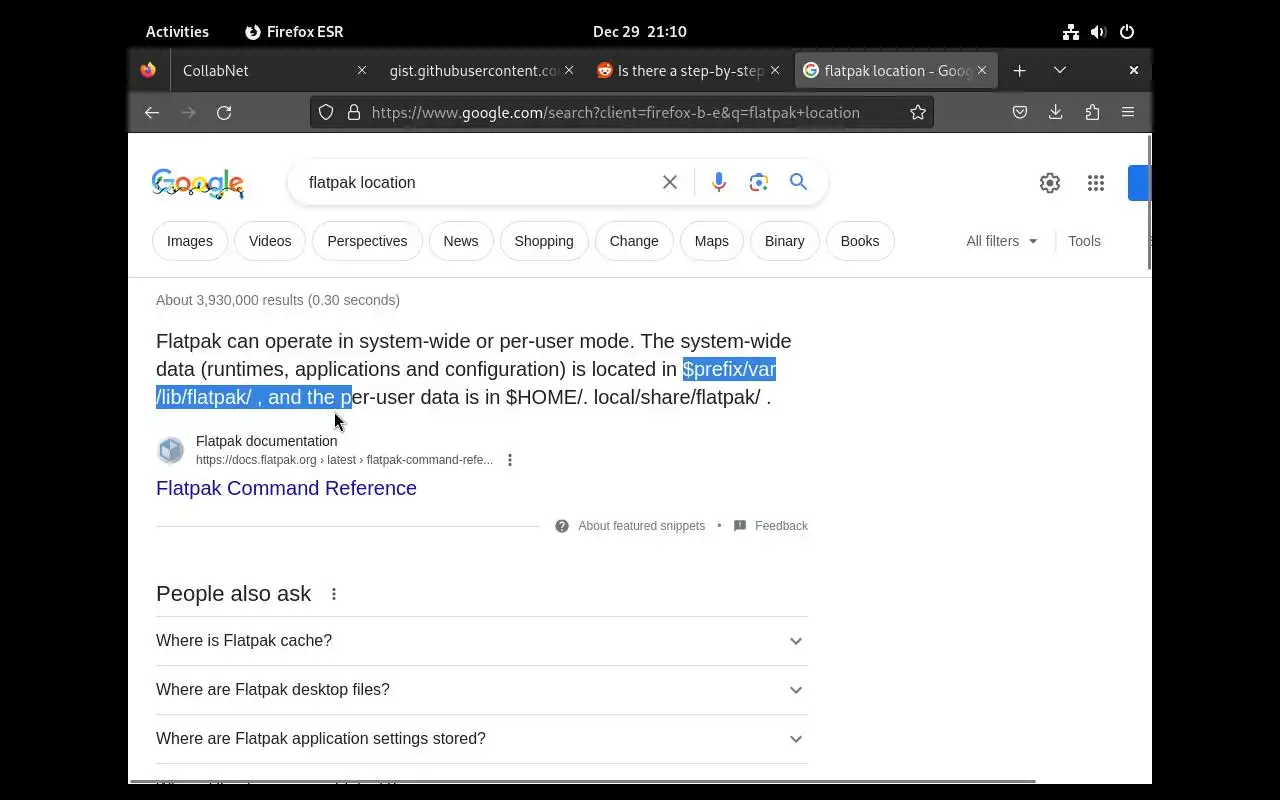
Task: Open Firefox application hamburger menu
Action: pos(1128,113)
